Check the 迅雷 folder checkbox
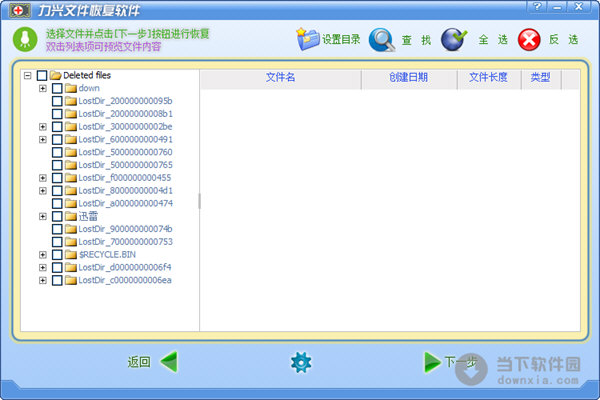 57,216
